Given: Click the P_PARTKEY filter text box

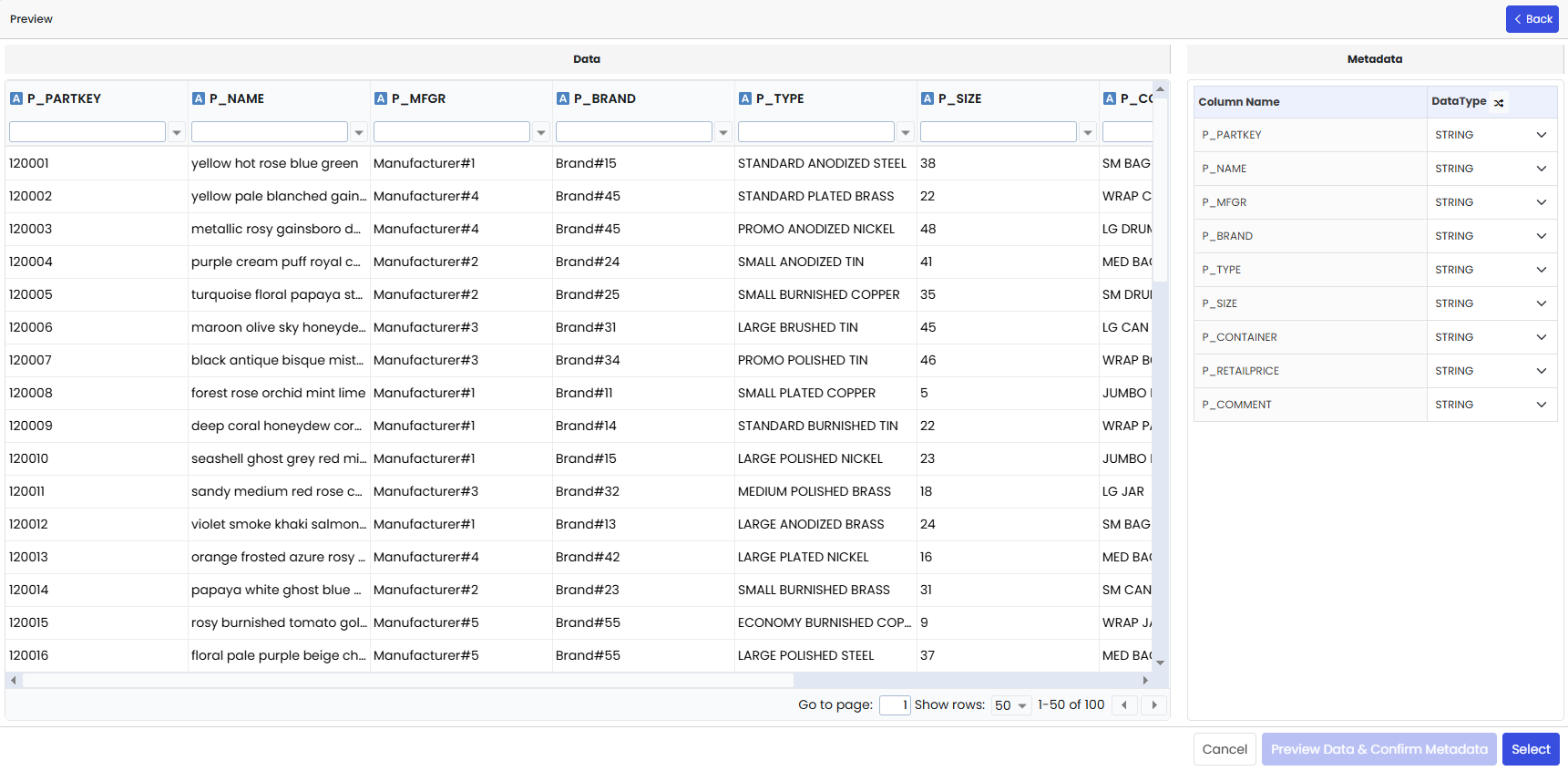Looking at the screenshot, I should coord(87,132).
